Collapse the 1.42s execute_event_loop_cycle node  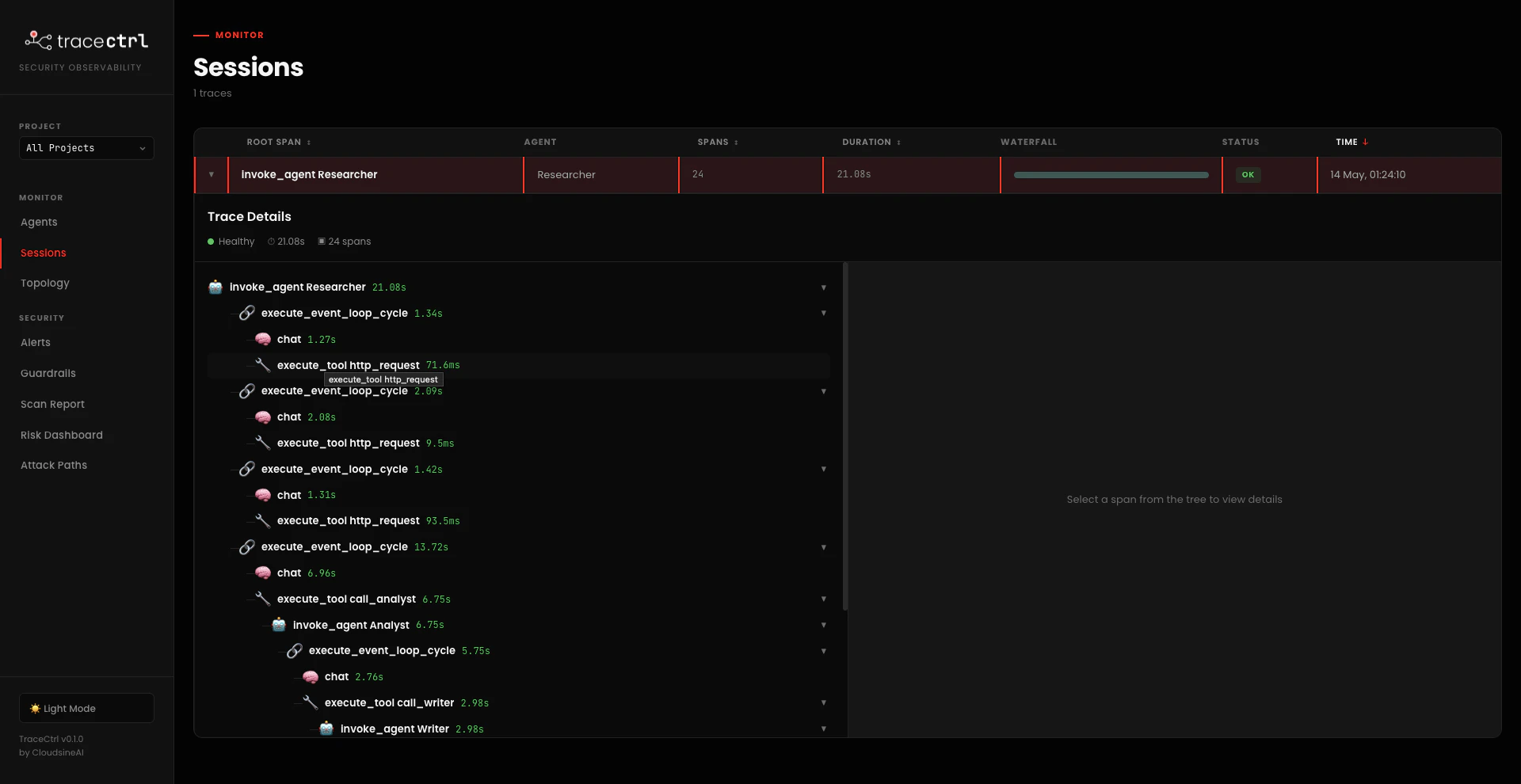824,469
